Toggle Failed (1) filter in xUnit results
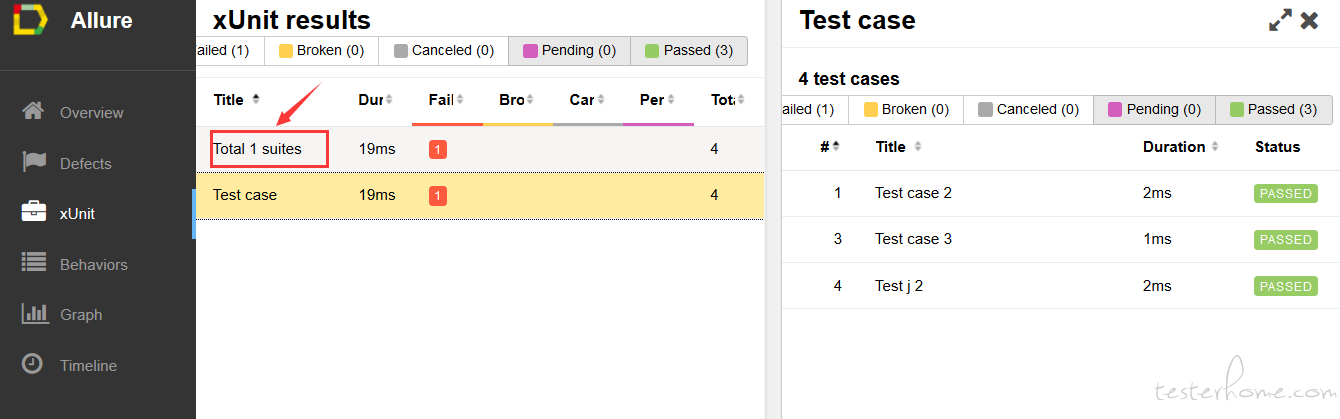 click(x=230, y=51)
